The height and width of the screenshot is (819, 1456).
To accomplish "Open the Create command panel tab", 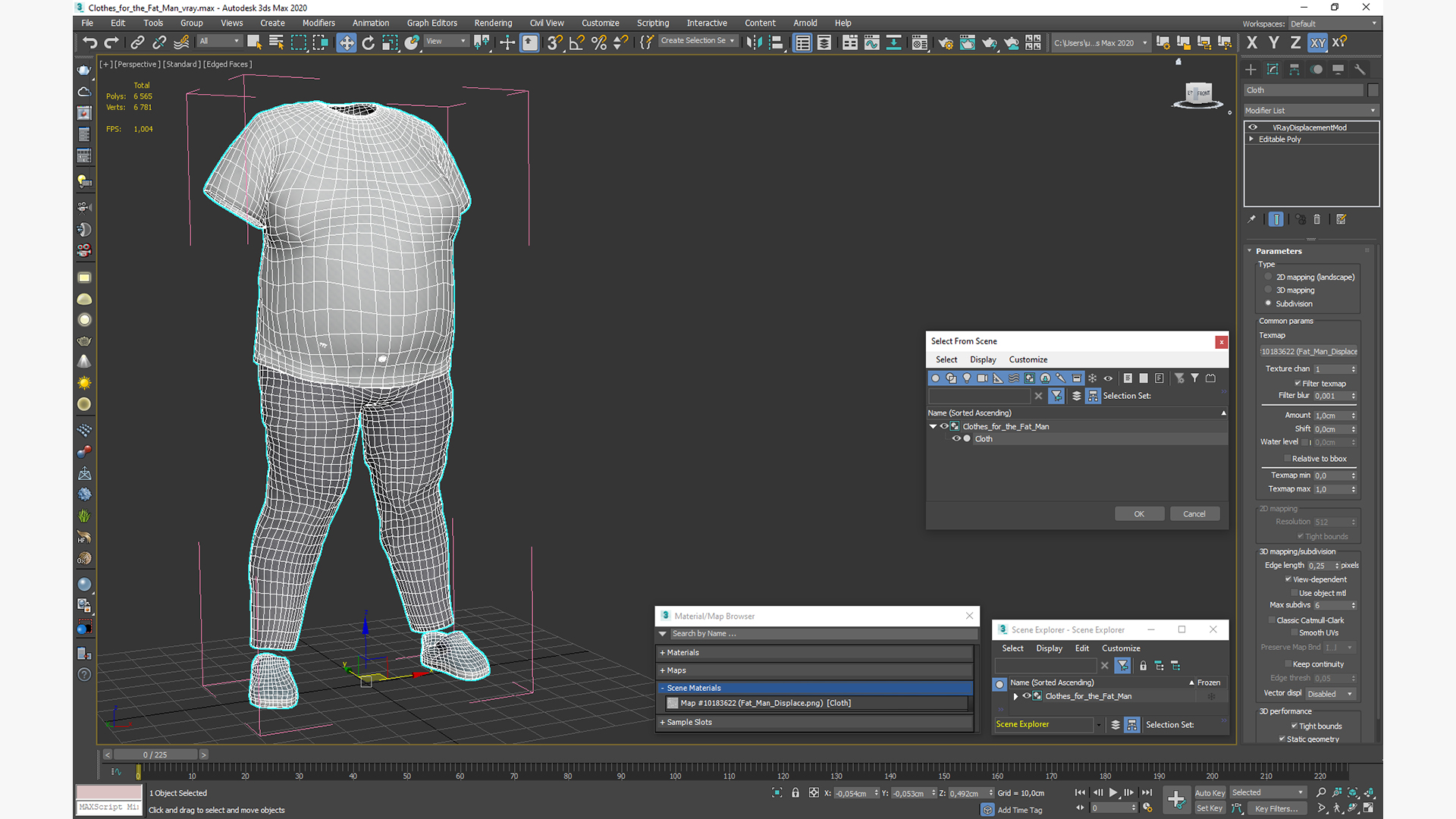I will [x=1251, y=69].
